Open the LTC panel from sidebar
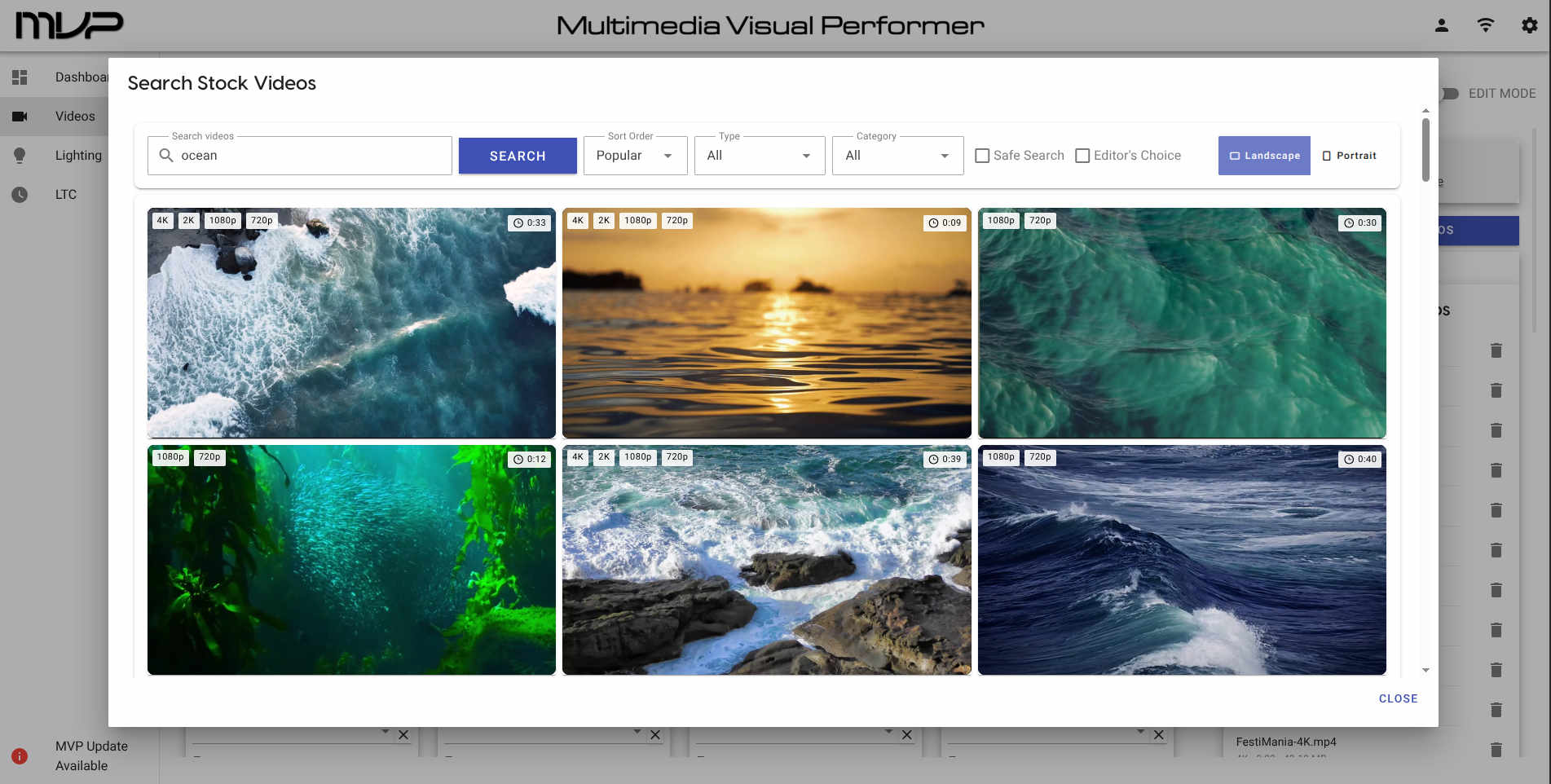Image resolution: width=1551 pixels, height=784 pixels. tap(20, 194)
